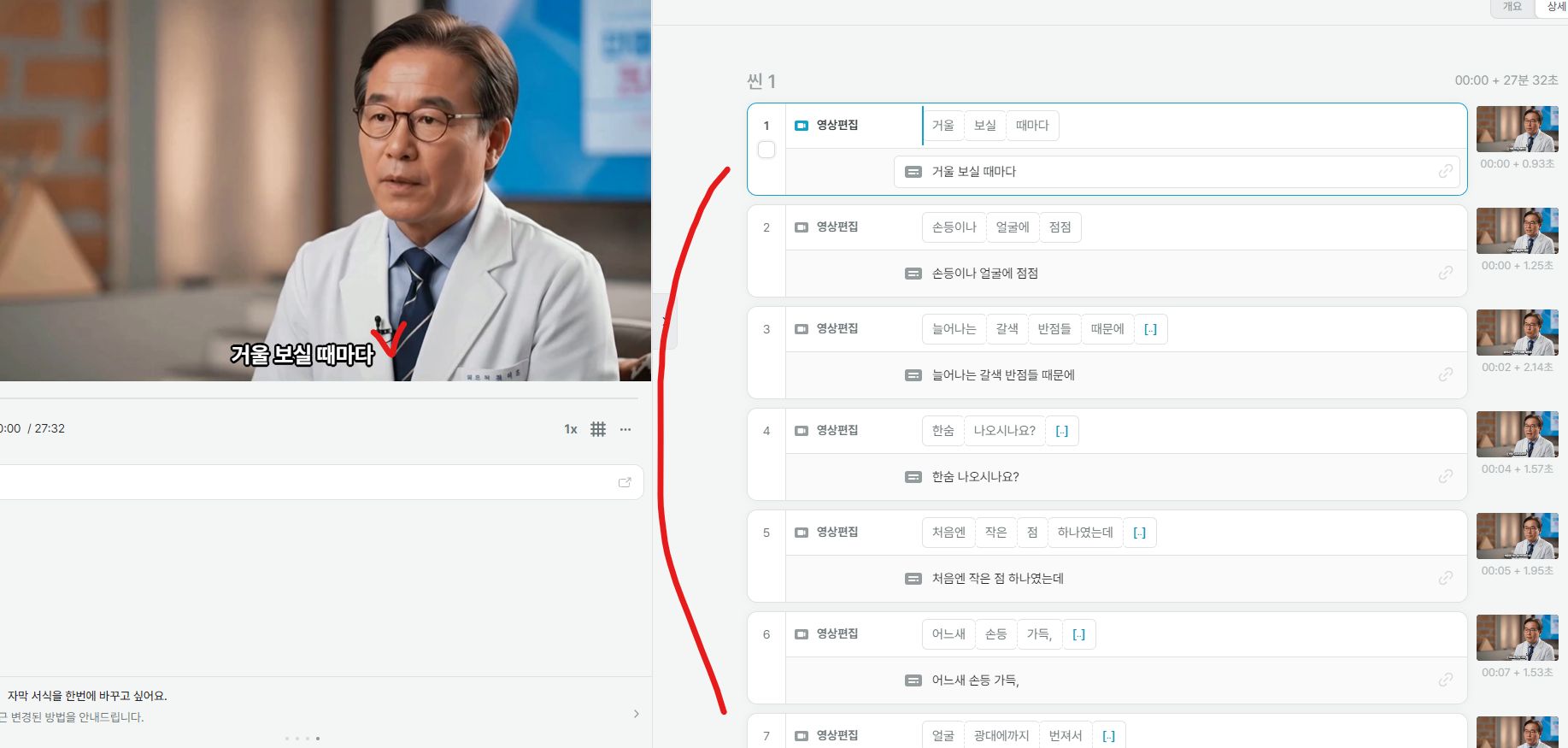Viewport: 1568px width, 748px height.
Task: Select the word chip 하나였는데 in clip 5
Action: [1085, 533]
